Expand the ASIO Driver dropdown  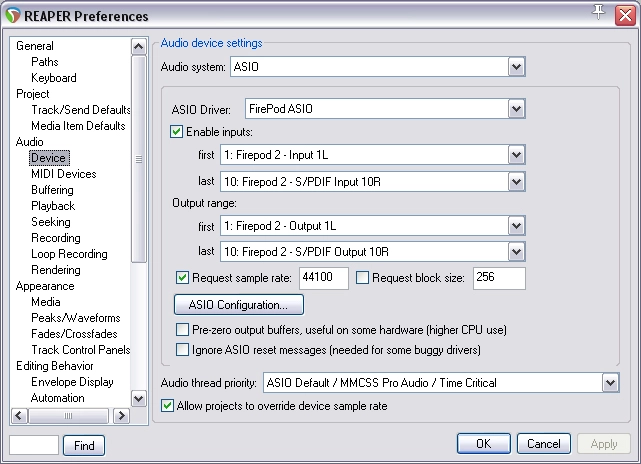[516, 108]
